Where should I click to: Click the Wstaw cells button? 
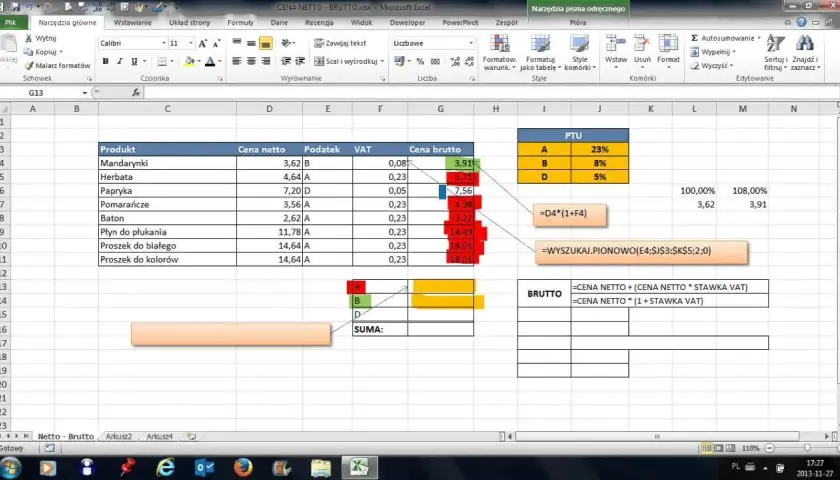click(x=616, y=52)
